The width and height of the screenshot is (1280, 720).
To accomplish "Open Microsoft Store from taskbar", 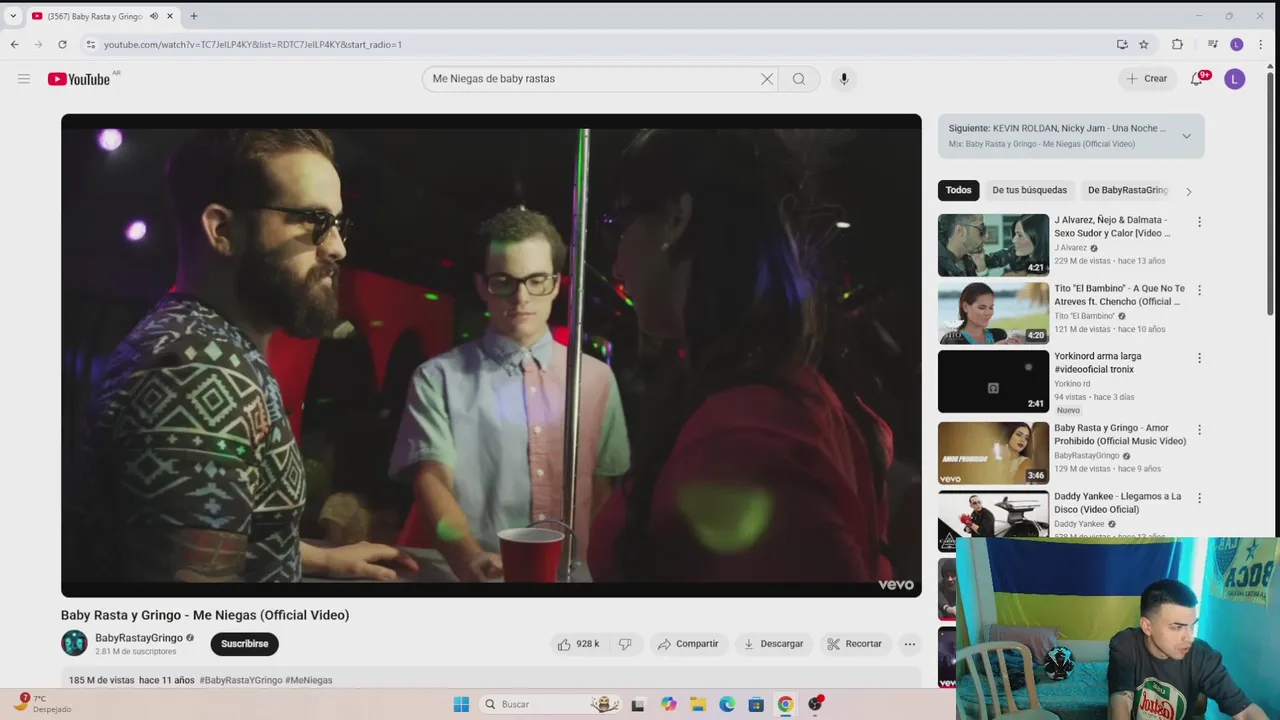I will tap(756, 704).
